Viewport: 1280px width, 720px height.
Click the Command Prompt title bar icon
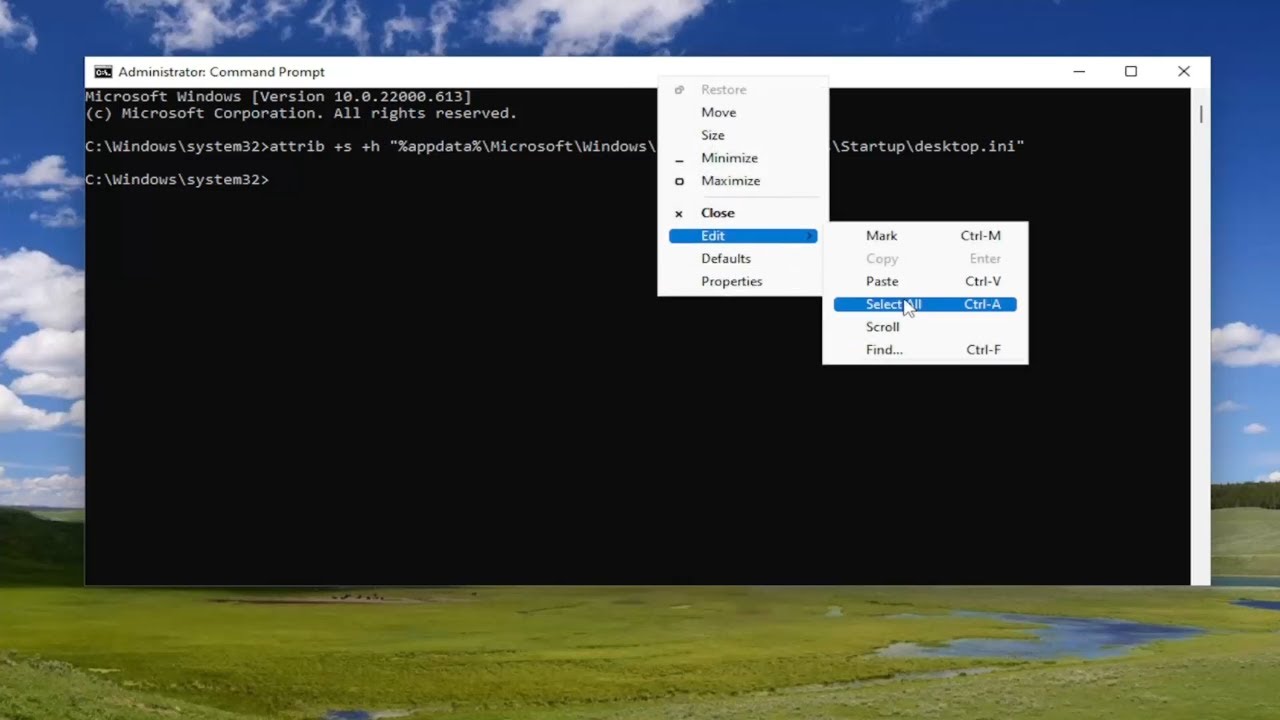(103, 72)
